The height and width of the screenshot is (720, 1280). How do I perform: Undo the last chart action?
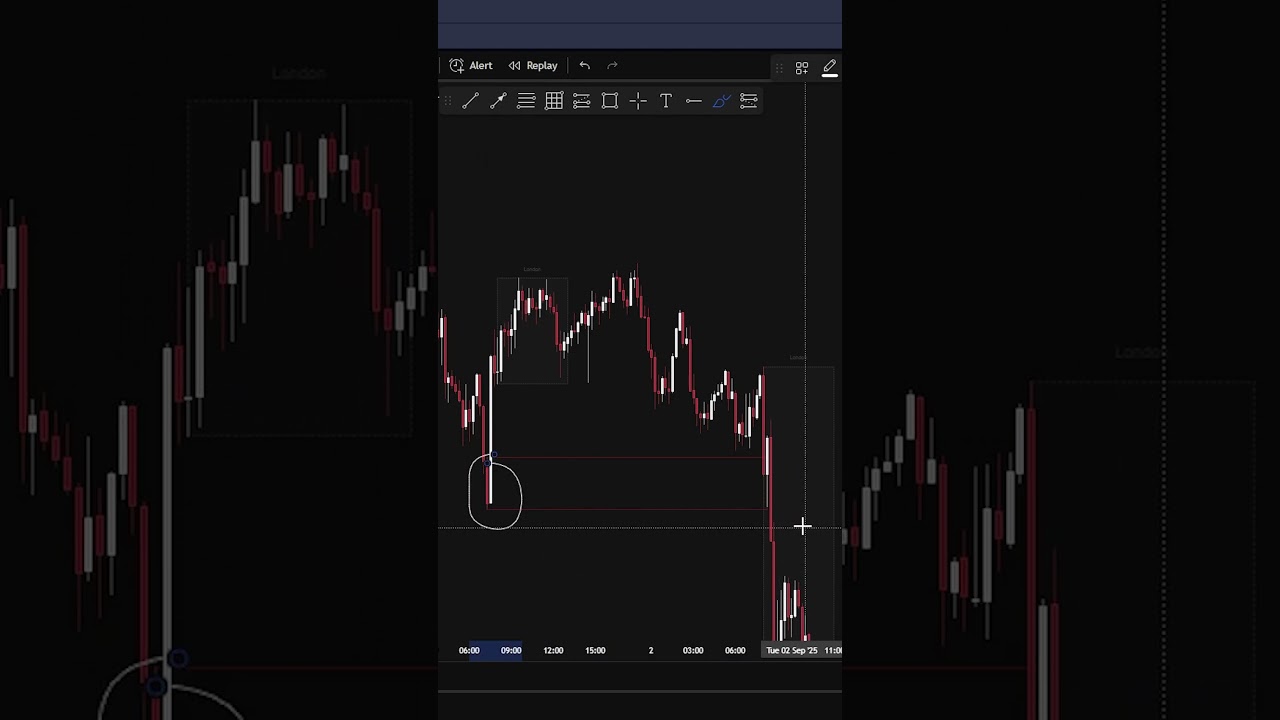click(x=585, y=66)
